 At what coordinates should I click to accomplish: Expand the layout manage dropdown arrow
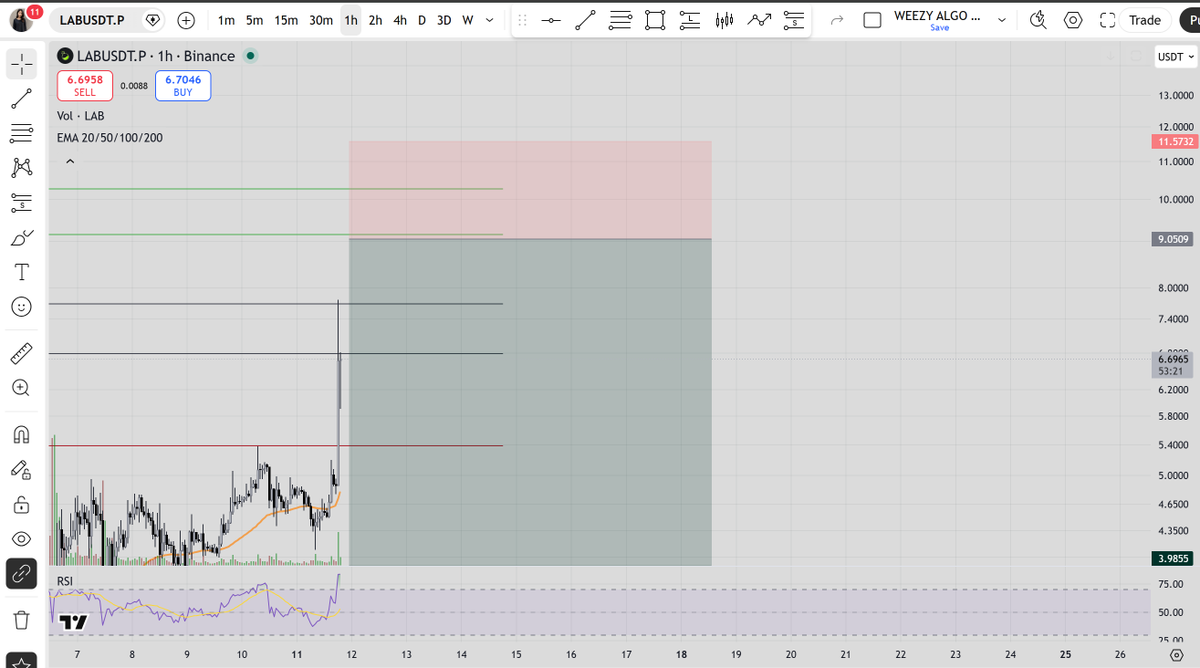pos(1003,20)
